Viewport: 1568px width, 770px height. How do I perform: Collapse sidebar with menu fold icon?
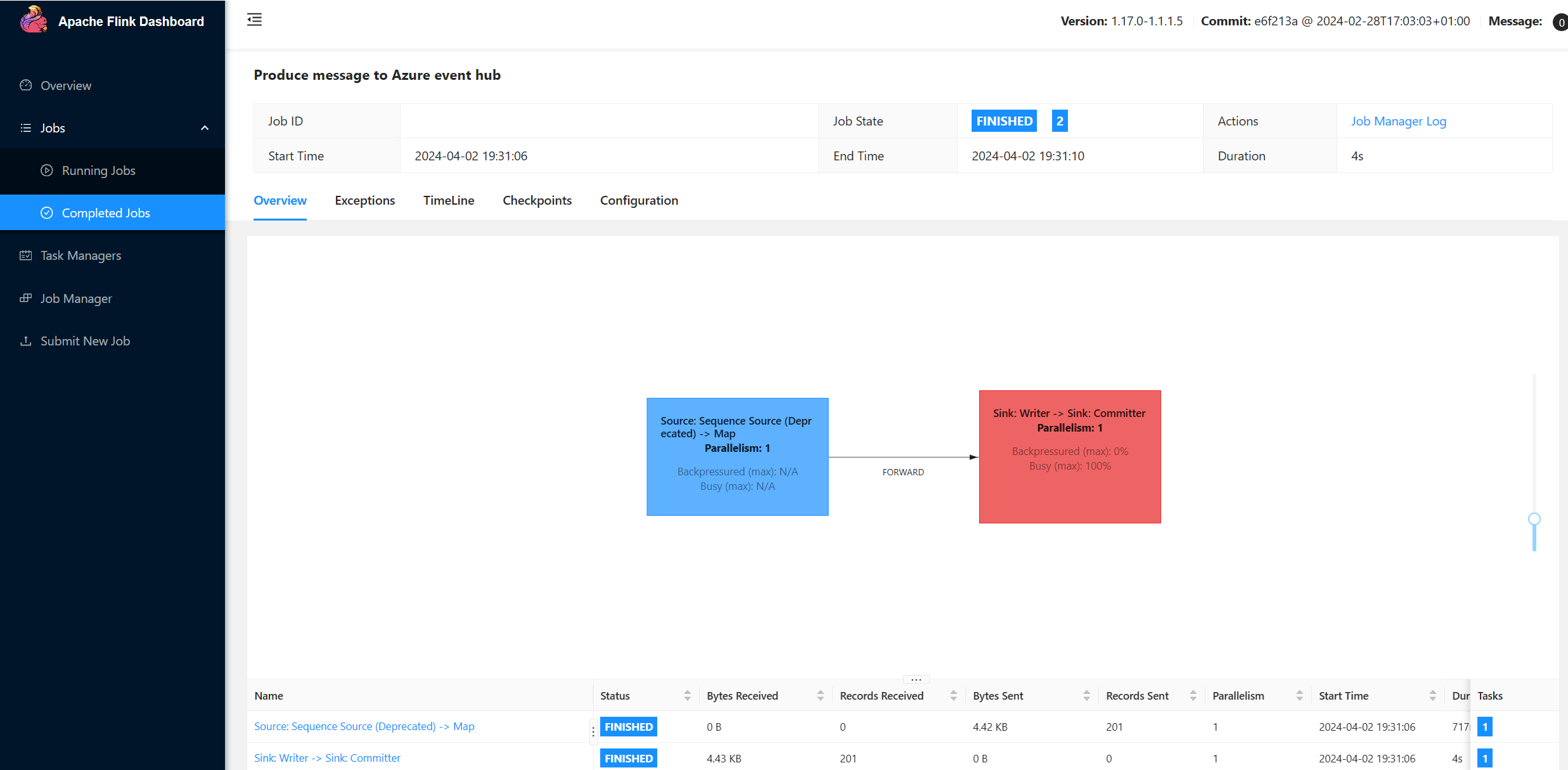[254, 20]
